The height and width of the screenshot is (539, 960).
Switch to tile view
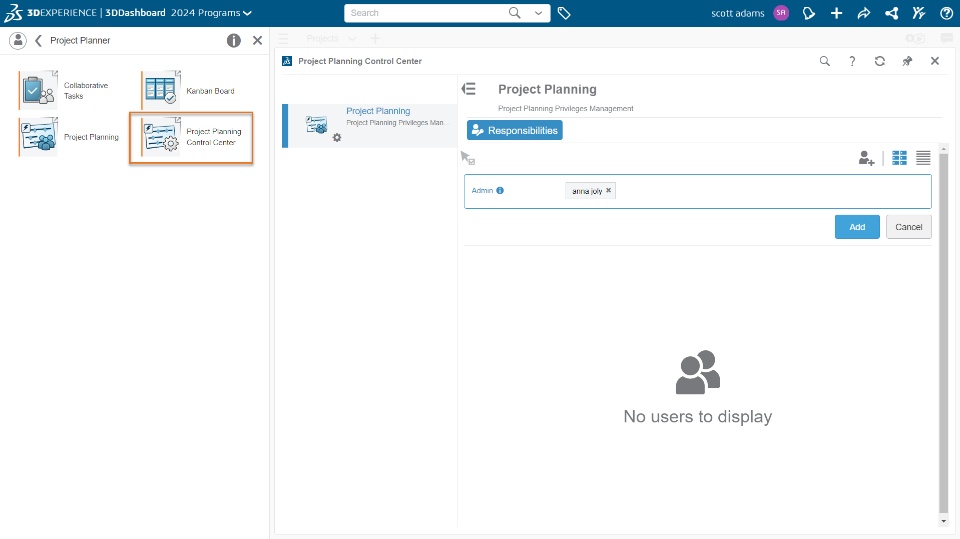coord(899,158)
